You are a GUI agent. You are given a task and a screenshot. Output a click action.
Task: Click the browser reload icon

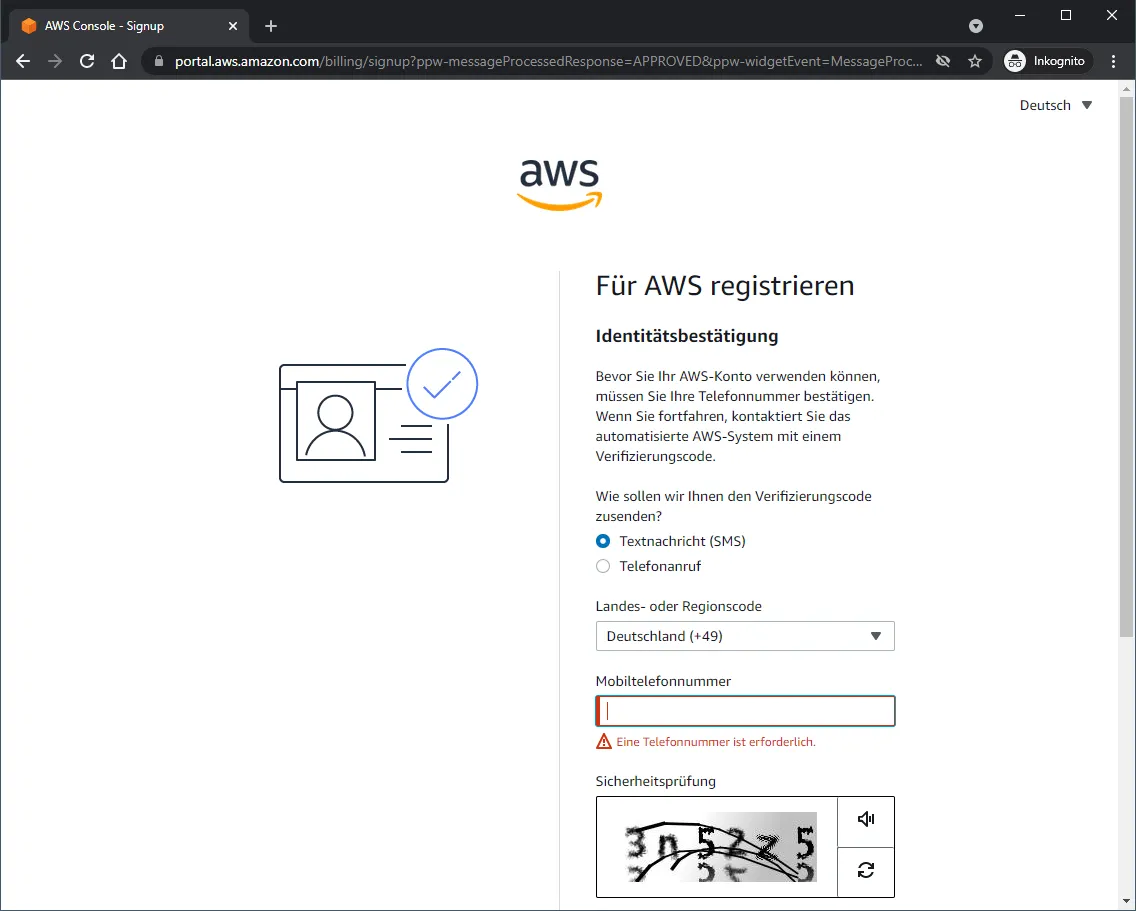point(87,61)
